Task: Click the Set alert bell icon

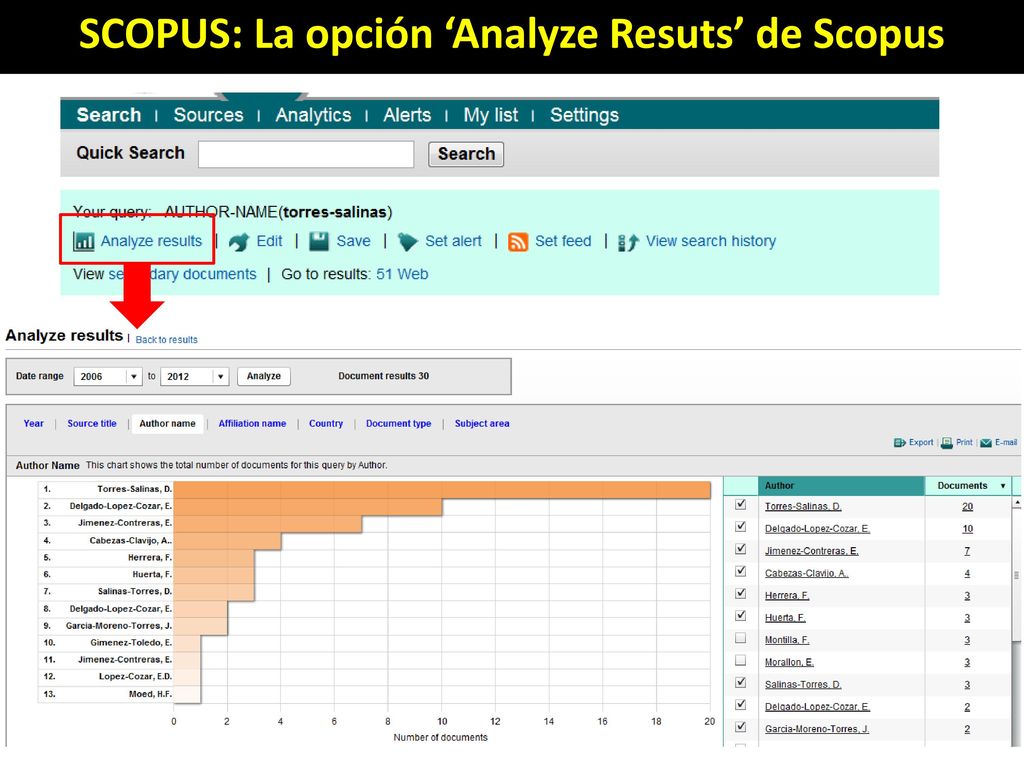Action: tap(408, 242)
